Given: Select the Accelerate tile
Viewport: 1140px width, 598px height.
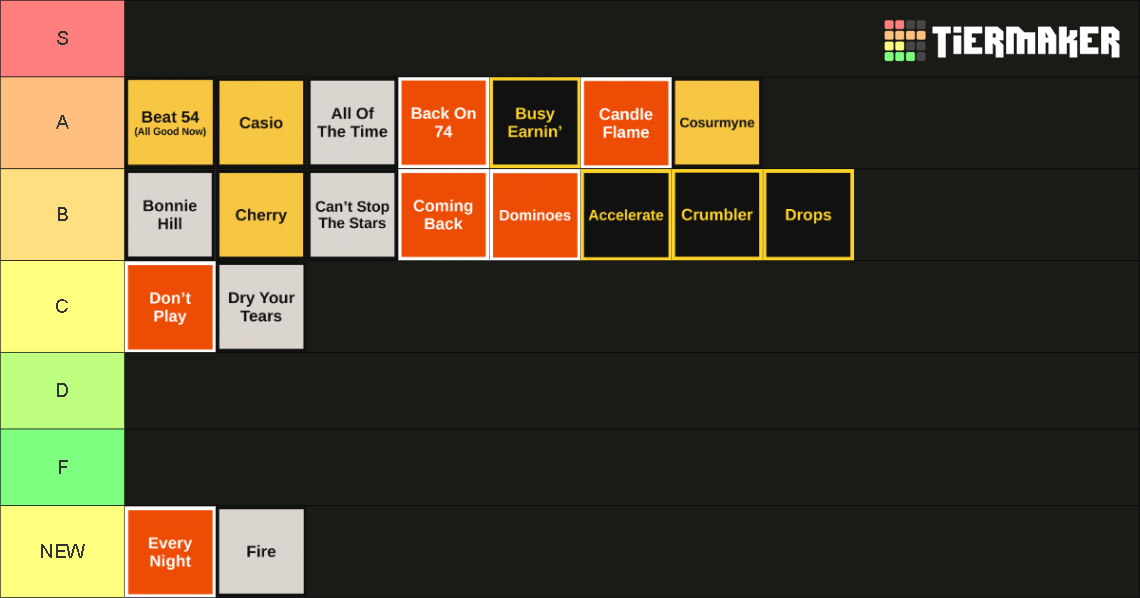Looking at the screenshot, I should click(x=626, y=215).
